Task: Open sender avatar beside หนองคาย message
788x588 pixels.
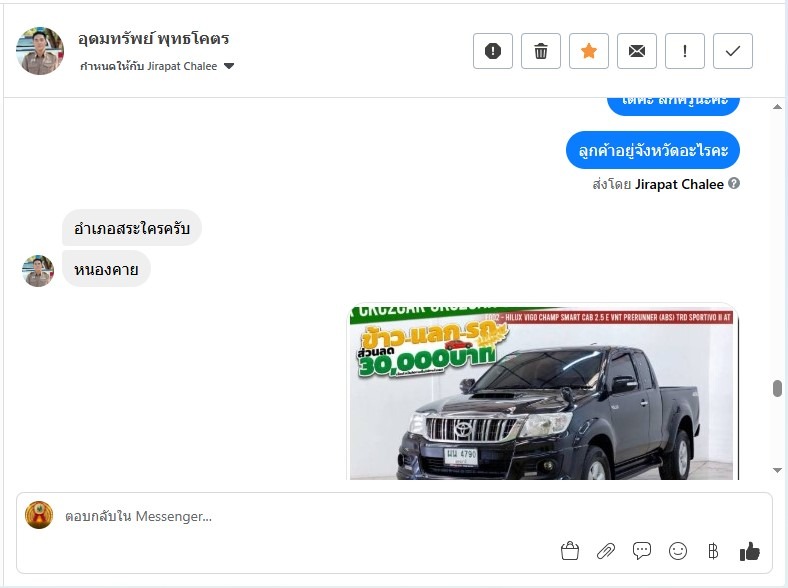Action: coord(38,271)
